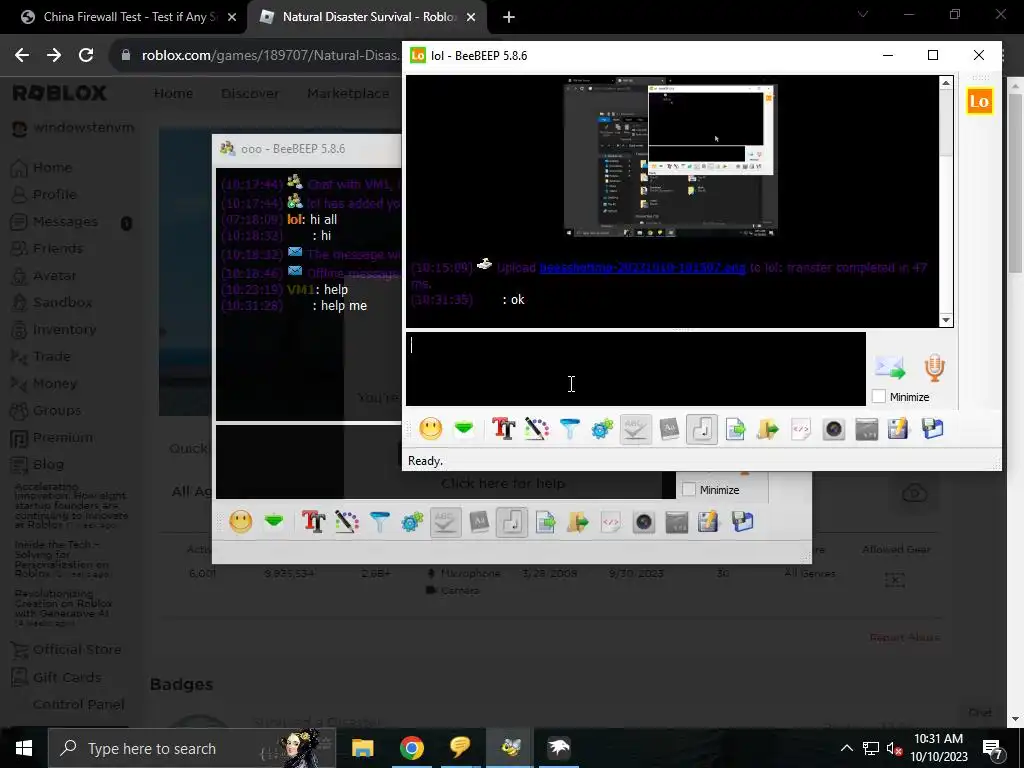Viewport: 1024px width, 768px height.
Task: Toggle word completer dictionary in lol chat
Action: pyautogui.click(x=669, y=429)
